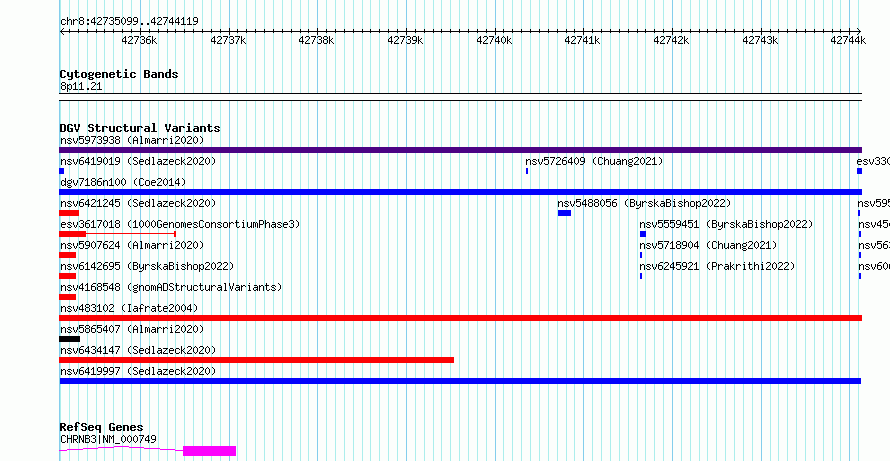
Task: Select the red nsv6434147 variant bar
Action: (x=257, y=360)
